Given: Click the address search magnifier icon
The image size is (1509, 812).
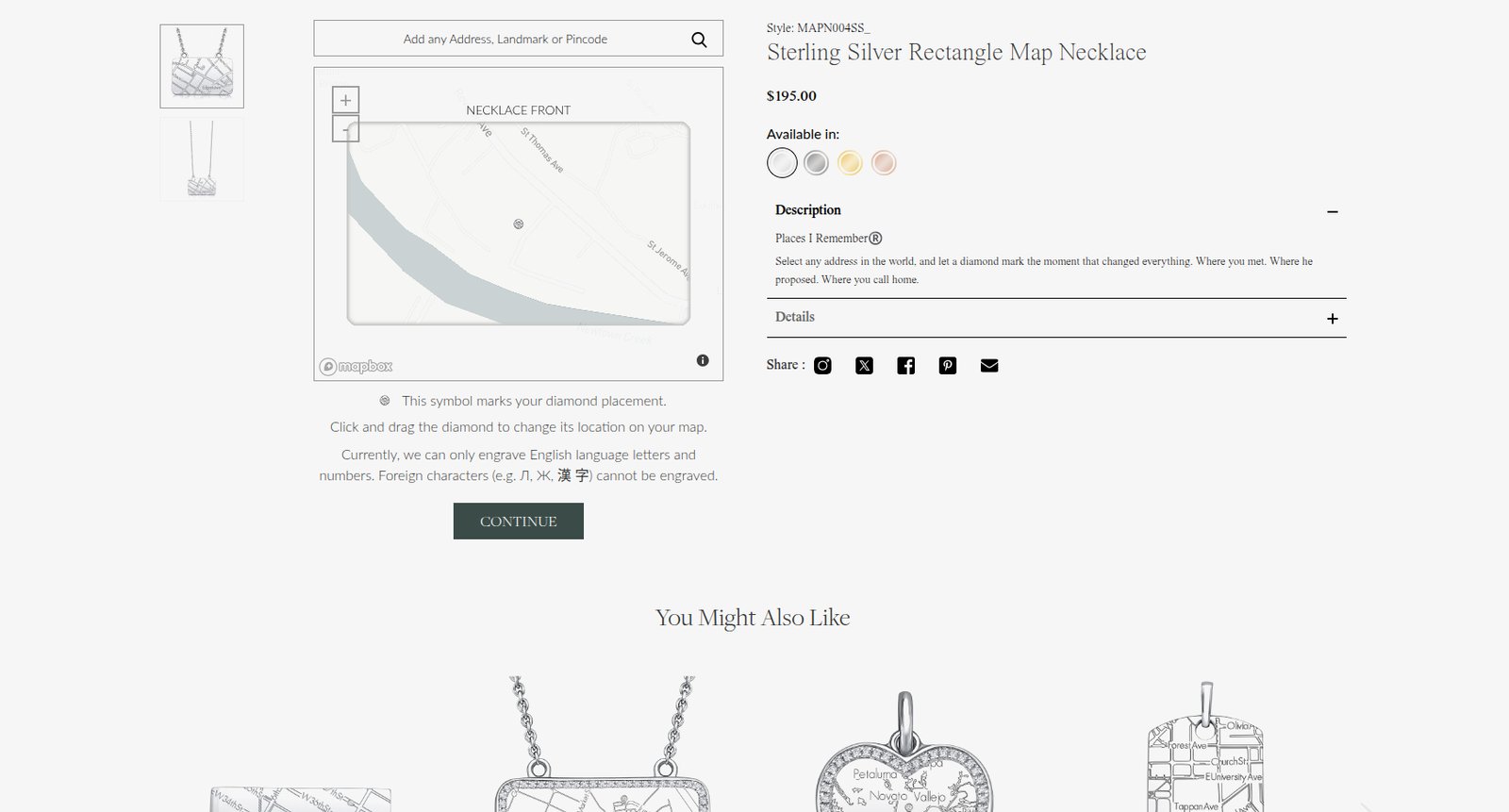Looking at the screenshot, I should click(x=699, y=40).
